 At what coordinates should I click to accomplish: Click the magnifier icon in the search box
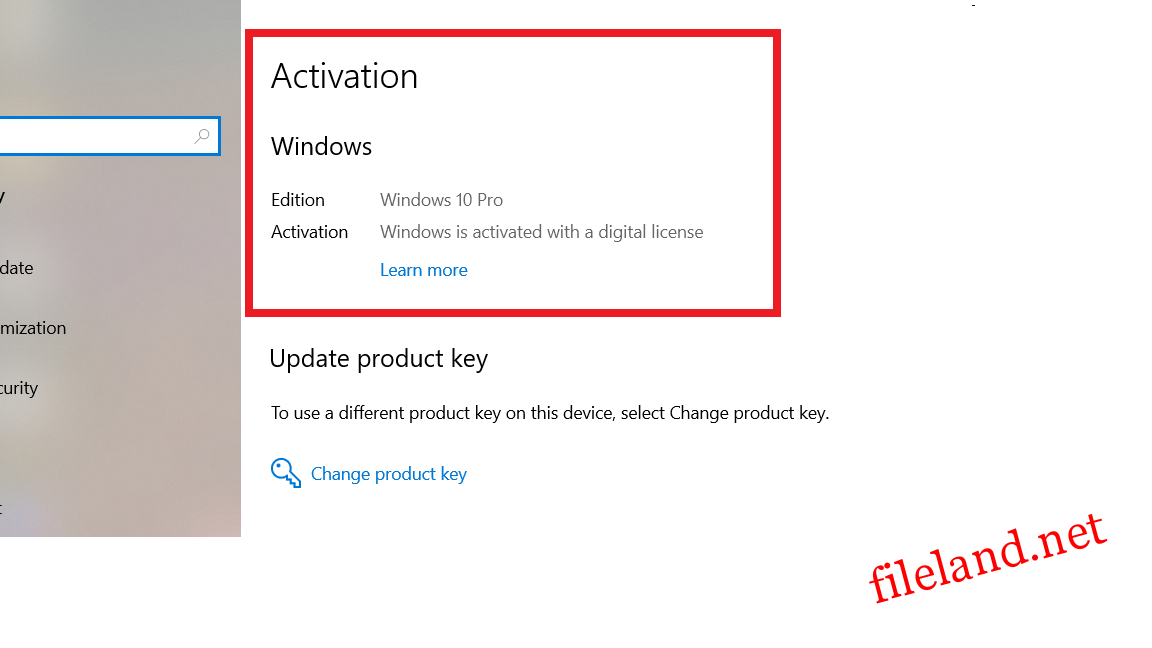pyautogui.click(x=202, y=136)
